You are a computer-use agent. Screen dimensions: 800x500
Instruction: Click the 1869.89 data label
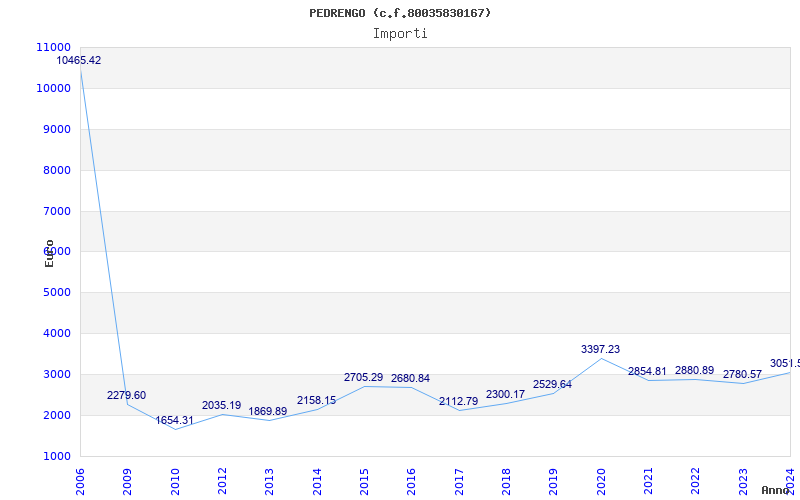click(268, 411)
